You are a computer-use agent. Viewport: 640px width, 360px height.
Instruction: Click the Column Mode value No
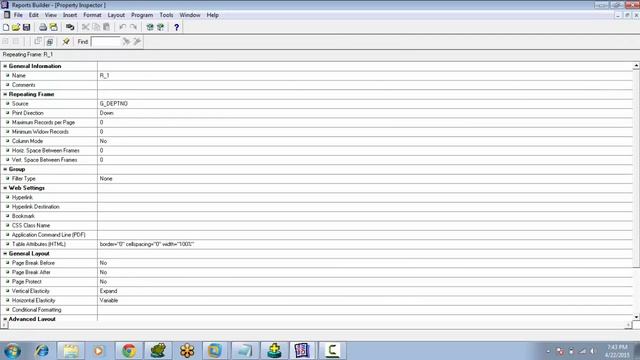point(103,141)
